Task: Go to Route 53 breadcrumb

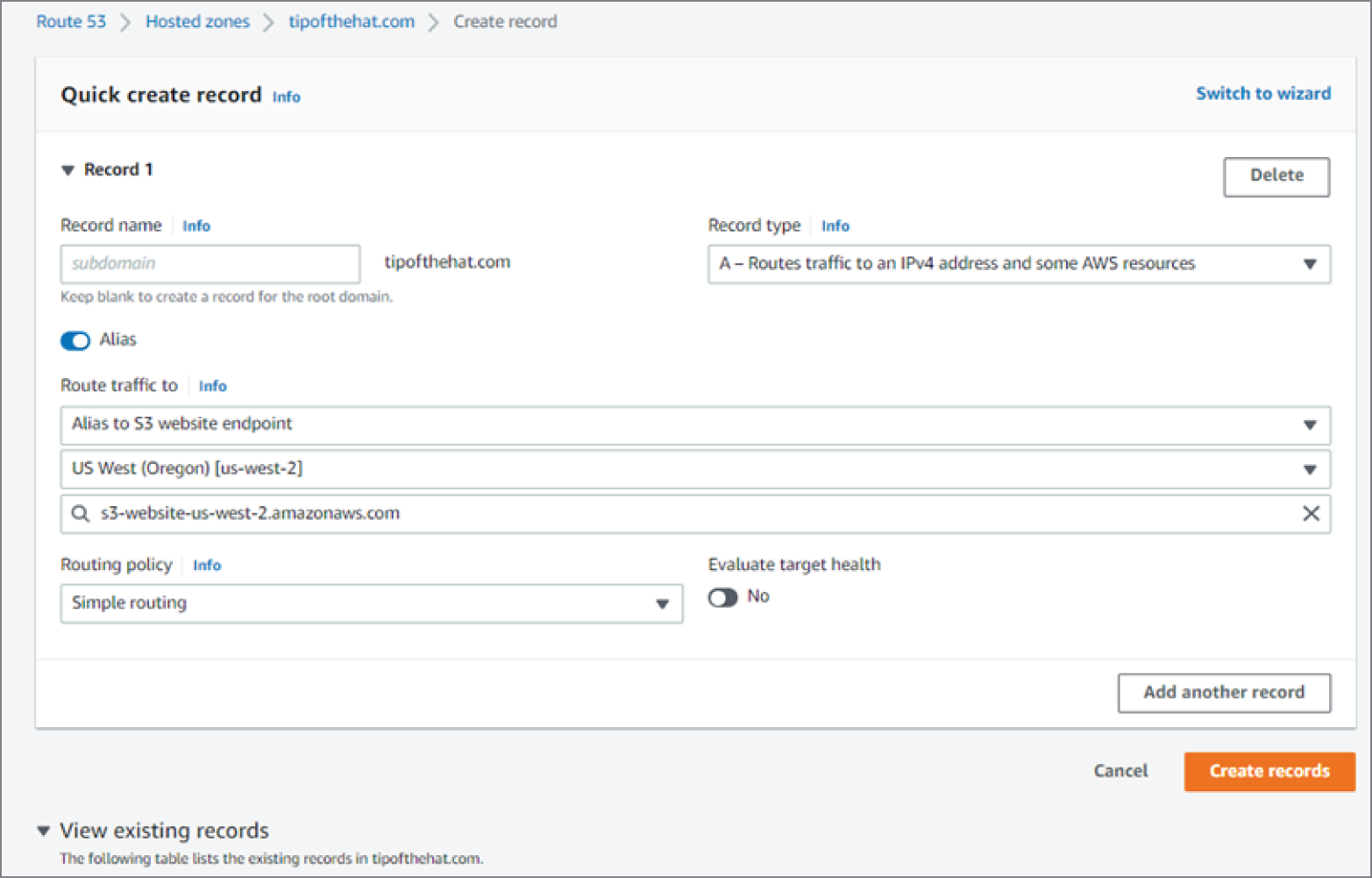Action: (x=71, y=22)
